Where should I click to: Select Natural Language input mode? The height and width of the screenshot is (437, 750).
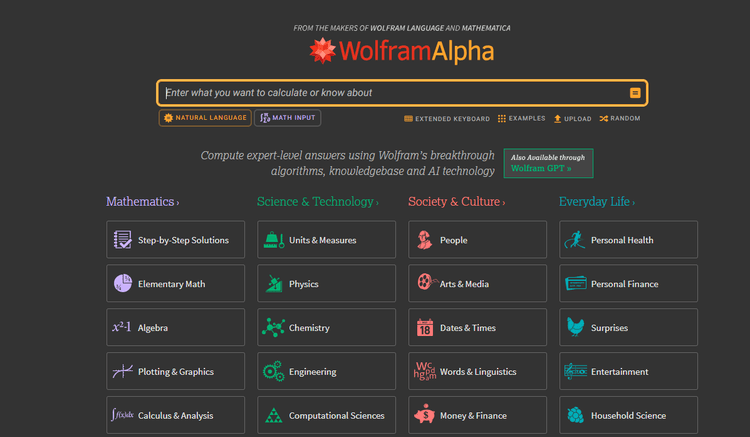point(205,118)
